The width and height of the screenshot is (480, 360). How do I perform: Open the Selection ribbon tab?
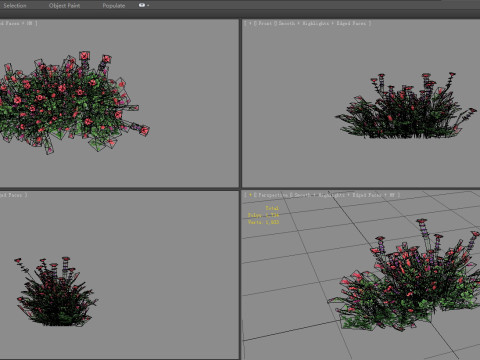click(15, 6)
